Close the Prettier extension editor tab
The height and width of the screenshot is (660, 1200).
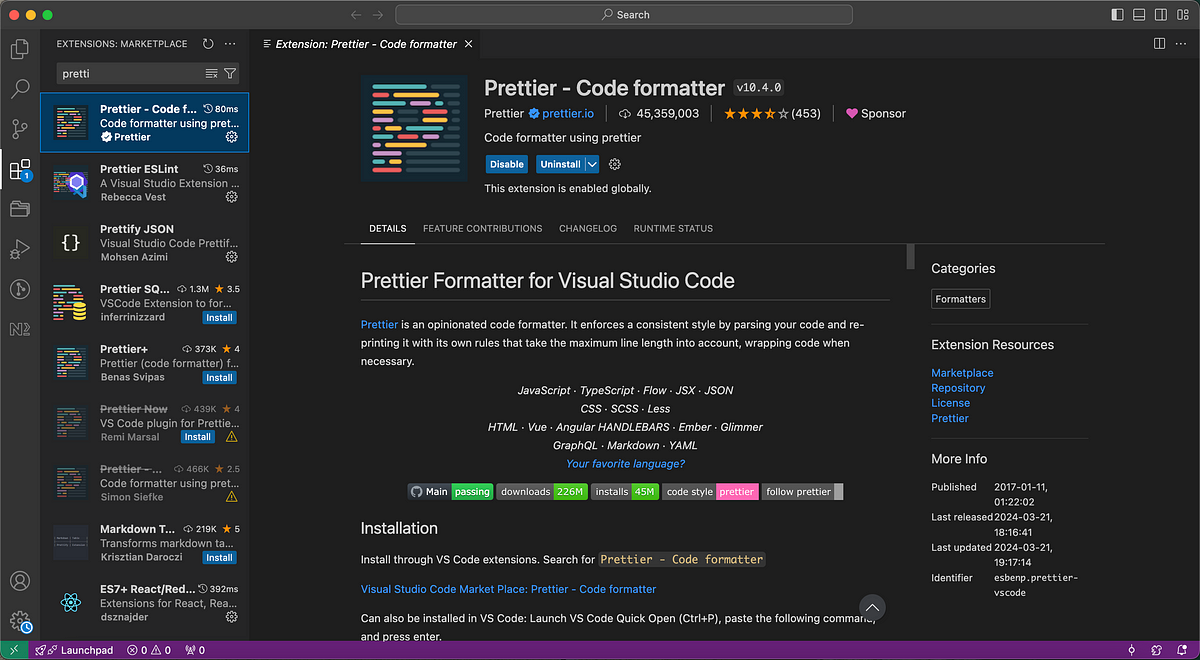tap(470, 44)
